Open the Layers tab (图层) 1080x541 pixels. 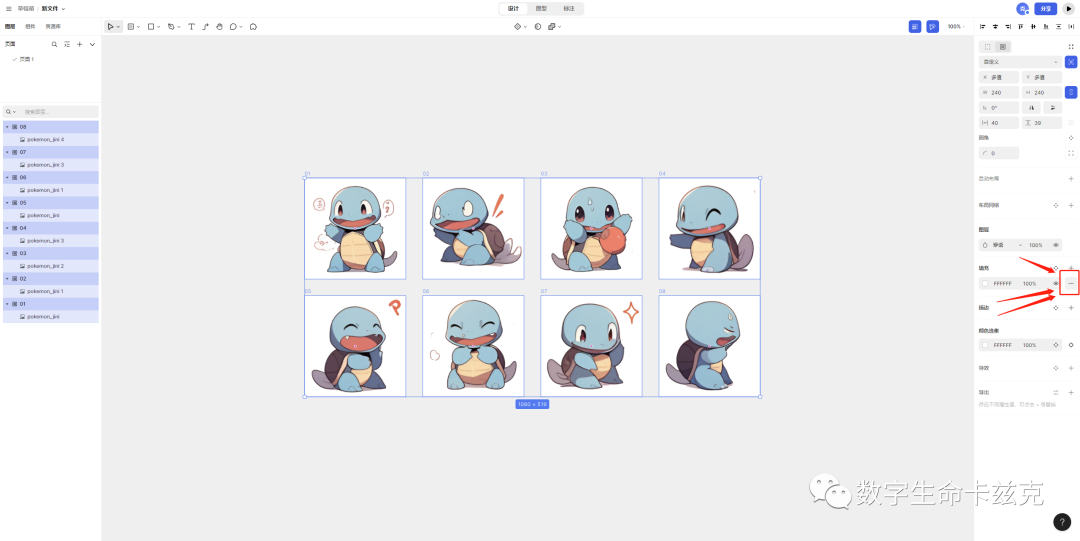tap(10, 26)
